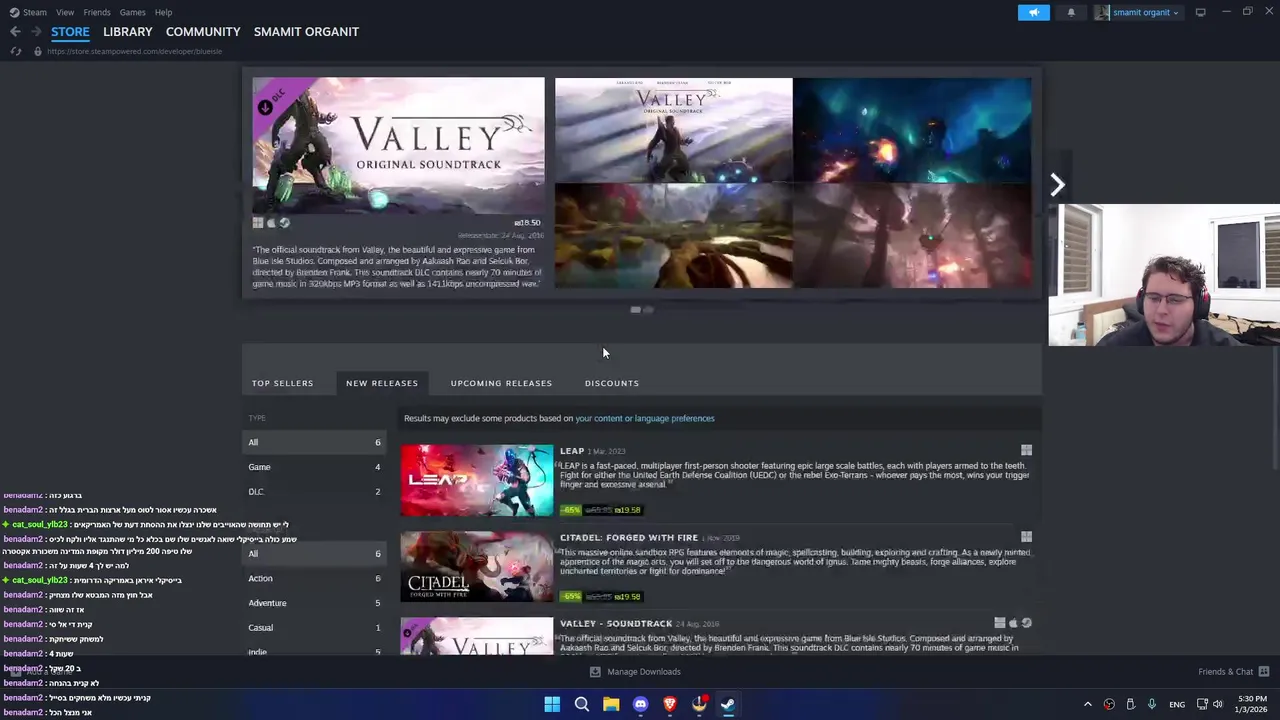Click the Windows platform icon on Citadel row
This screenshot has height=720, width=1280.
coord(1026,537)
